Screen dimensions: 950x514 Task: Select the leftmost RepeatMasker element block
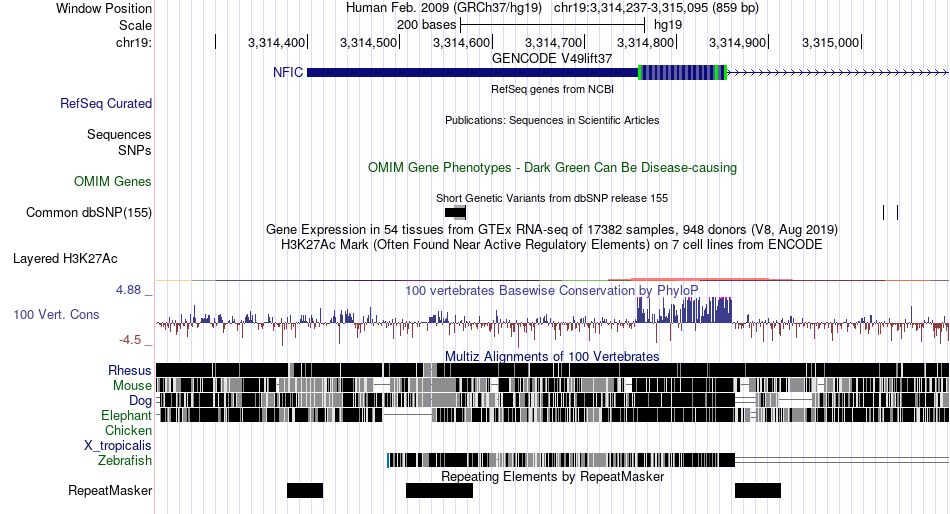[x=305, y=490]
